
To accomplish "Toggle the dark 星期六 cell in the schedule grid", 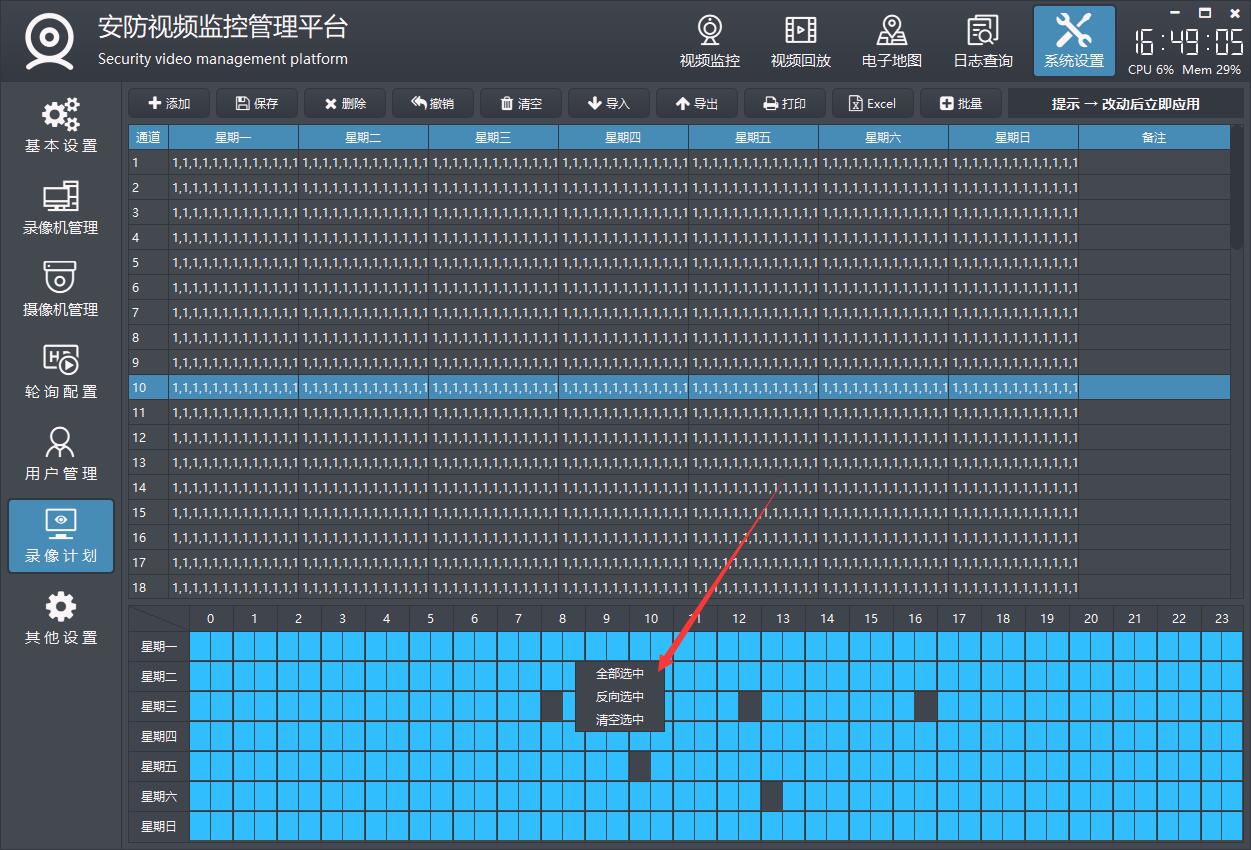I will click(x=771, y=796).
